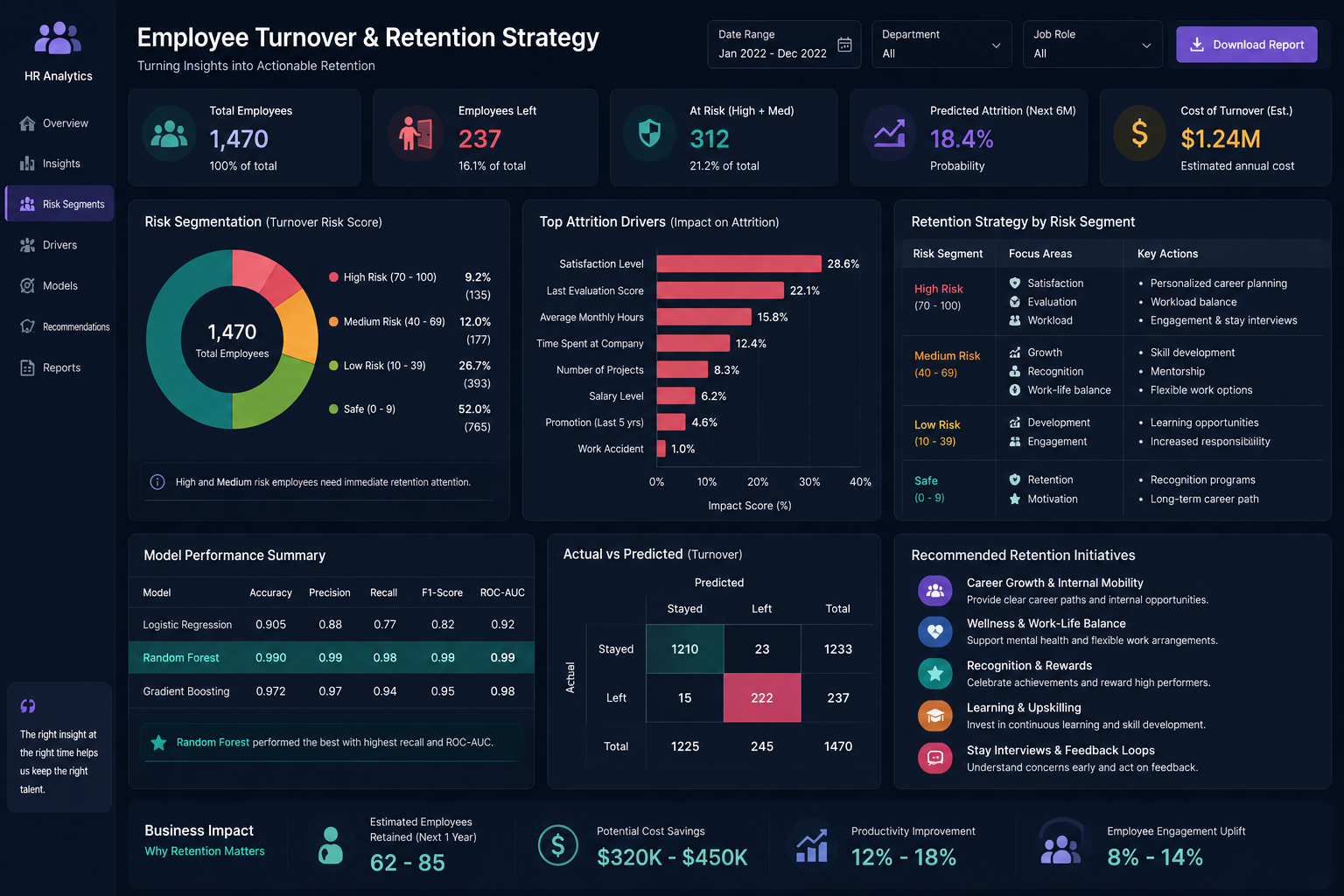Click the Drivers icon in sidebar
The image size is (1344, 896).
click(27, 245)
